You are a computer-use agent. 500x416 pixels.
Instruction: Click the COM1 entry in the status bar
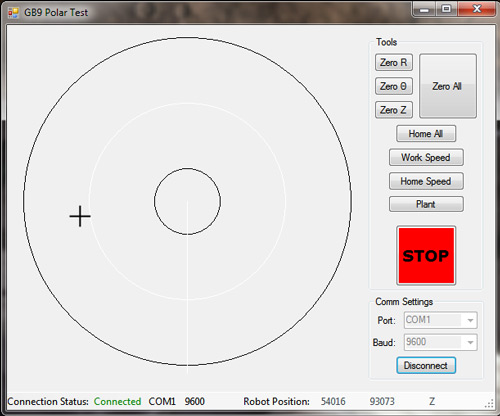coord(162,401)
